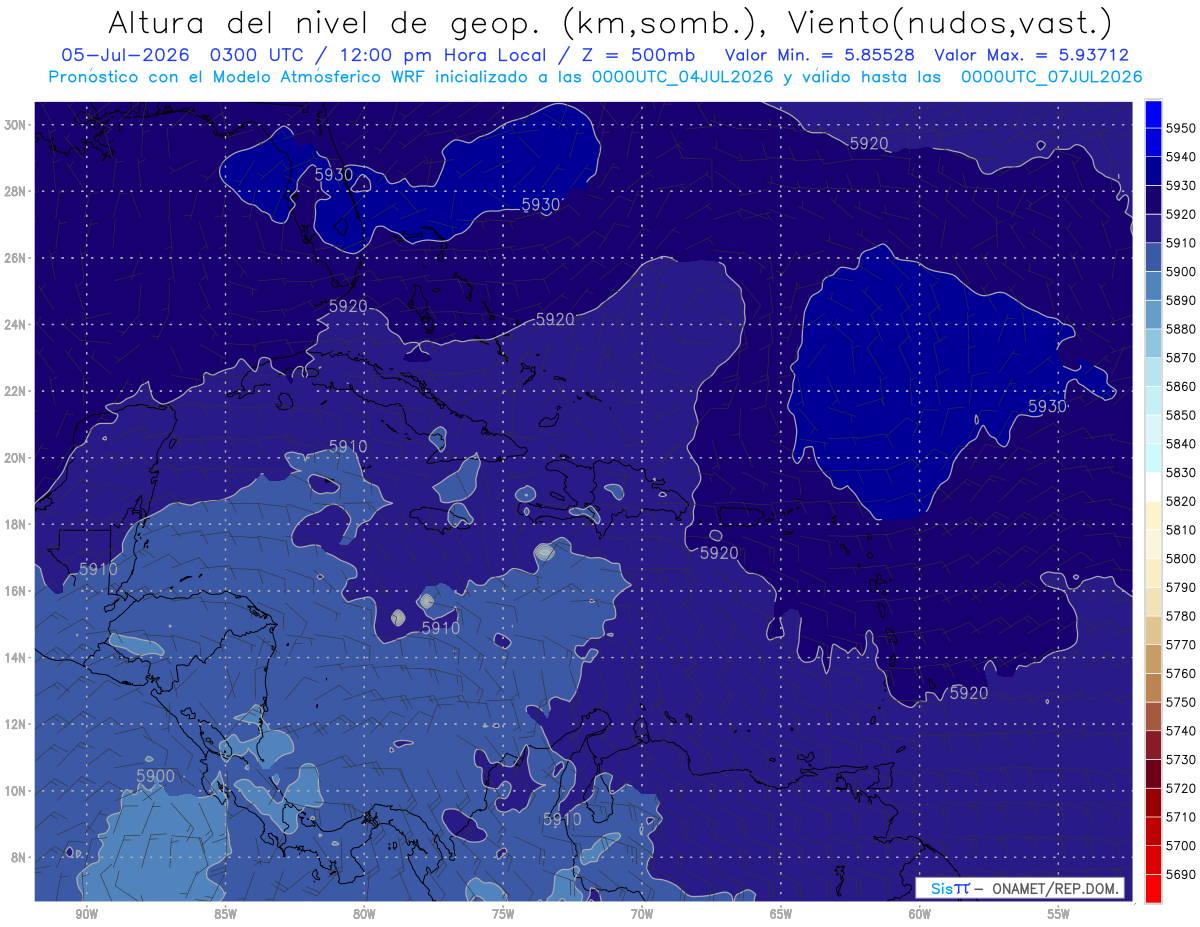Click the 5900 contour label on the map

[155, 776]
